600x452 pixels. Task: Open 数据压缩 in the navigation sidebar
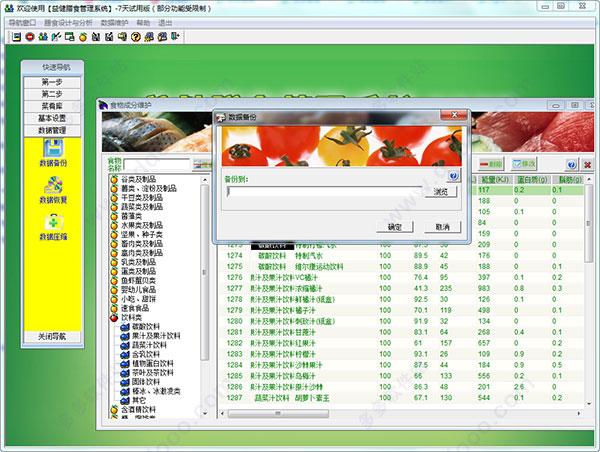pyautogui.click(x=53, y=227)
